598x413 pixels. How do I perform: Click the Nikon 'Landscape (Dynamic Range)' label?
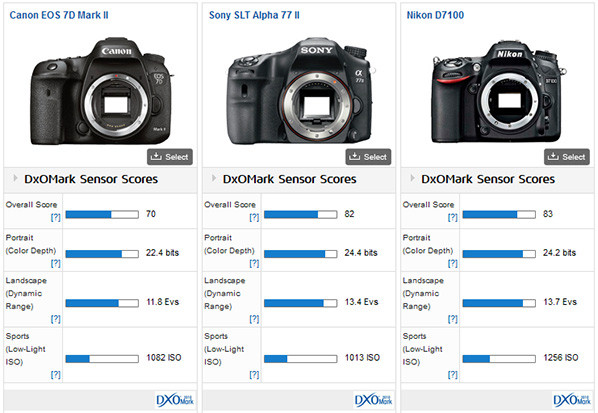pyautogui.click(x=423, y=293)
